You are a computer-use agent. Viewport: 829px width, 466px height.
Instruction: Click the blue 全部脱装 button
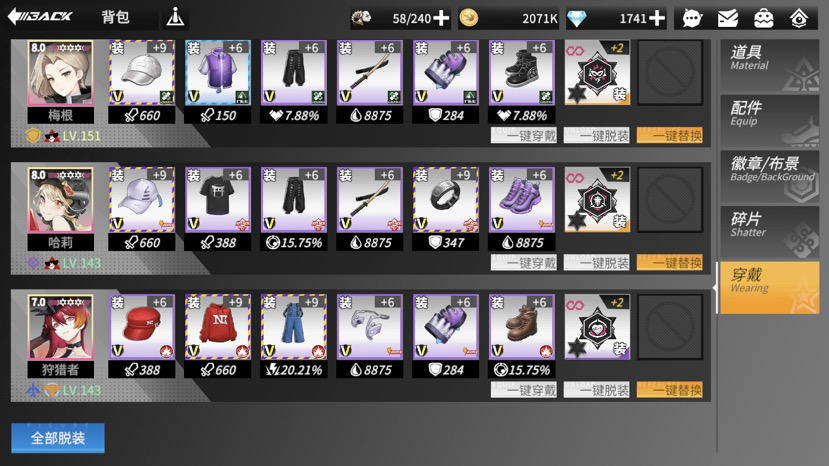point(58,438)
